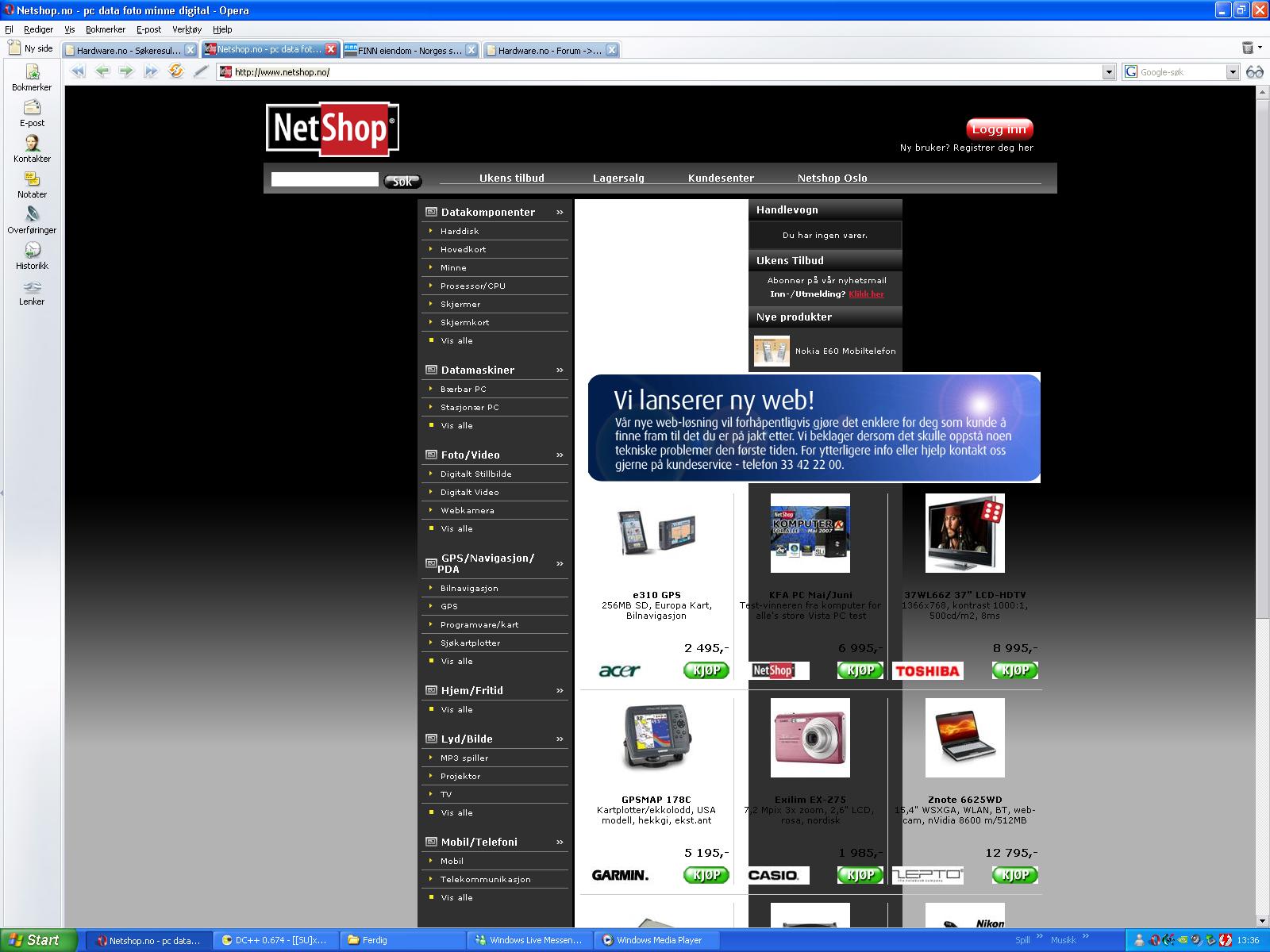Open Kundesenter link
Screen dimensions: 1270x952
pos(721,178)
